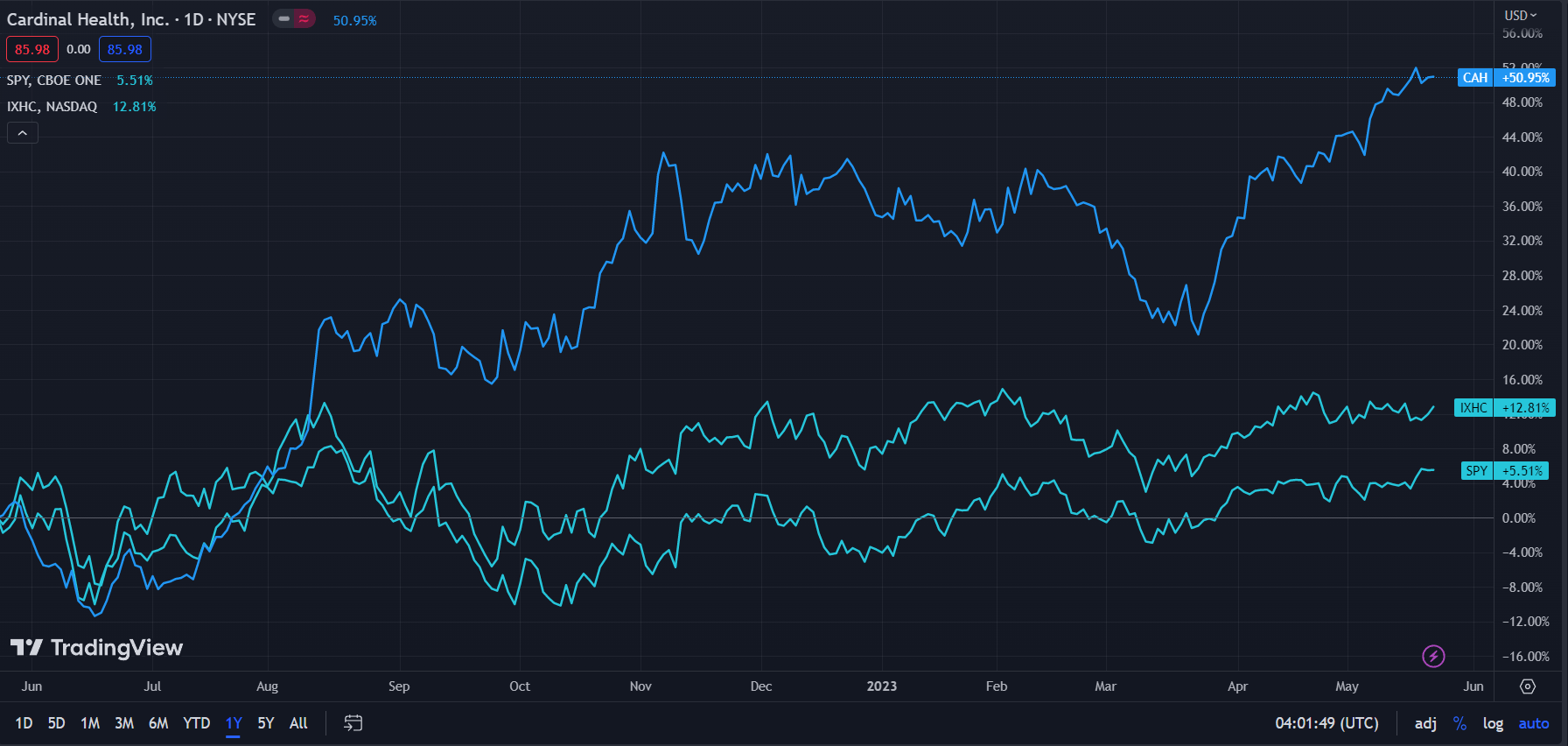Click the 50.95% value in the title
The height and width of the screenshot is (746, 1568).
[x=355, y=20]
